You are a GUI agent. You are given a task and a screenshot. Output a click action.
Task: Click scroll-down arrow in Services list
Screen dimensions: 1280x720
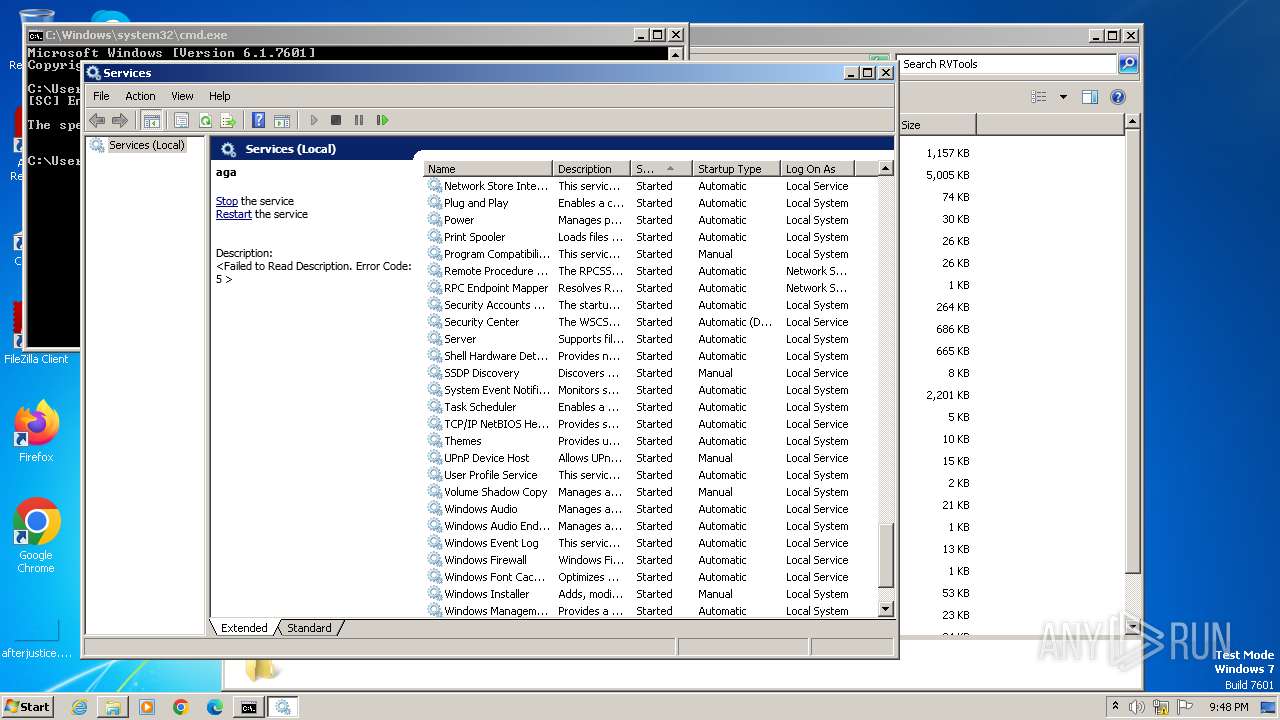885,608
